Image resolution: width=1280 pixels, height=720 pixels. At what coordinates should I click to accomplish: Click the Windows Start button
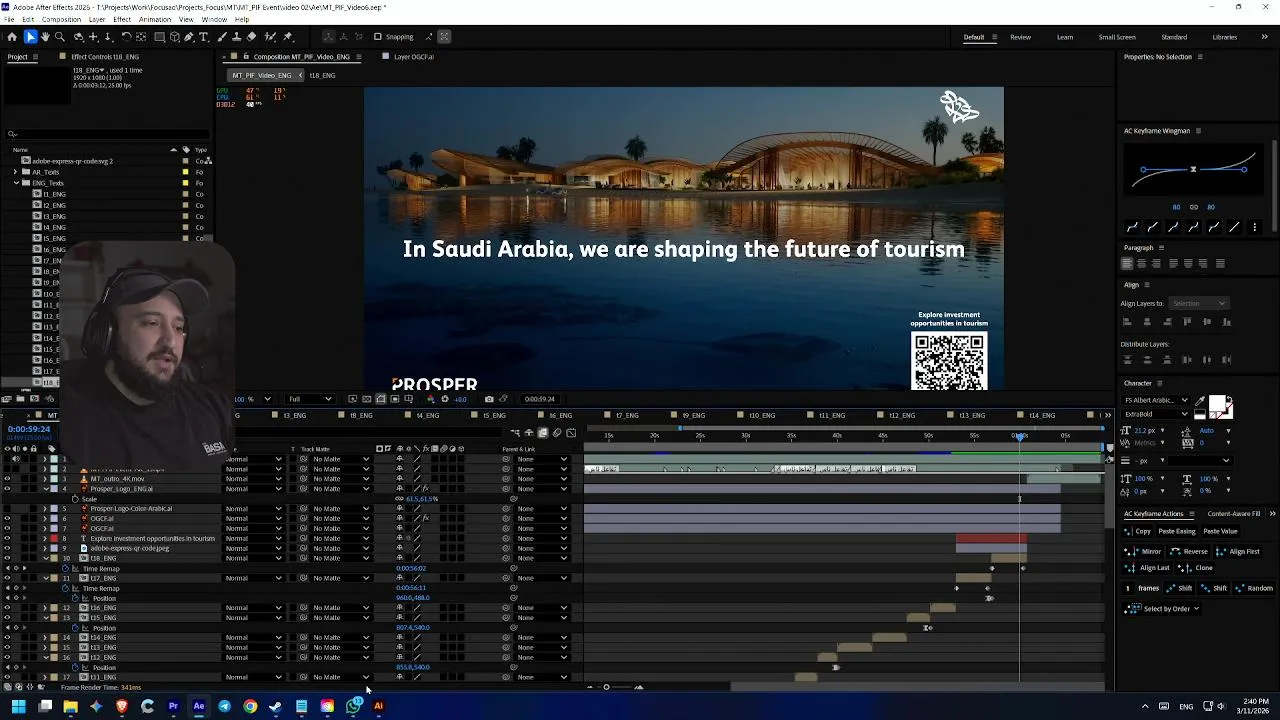pos(18,706)
